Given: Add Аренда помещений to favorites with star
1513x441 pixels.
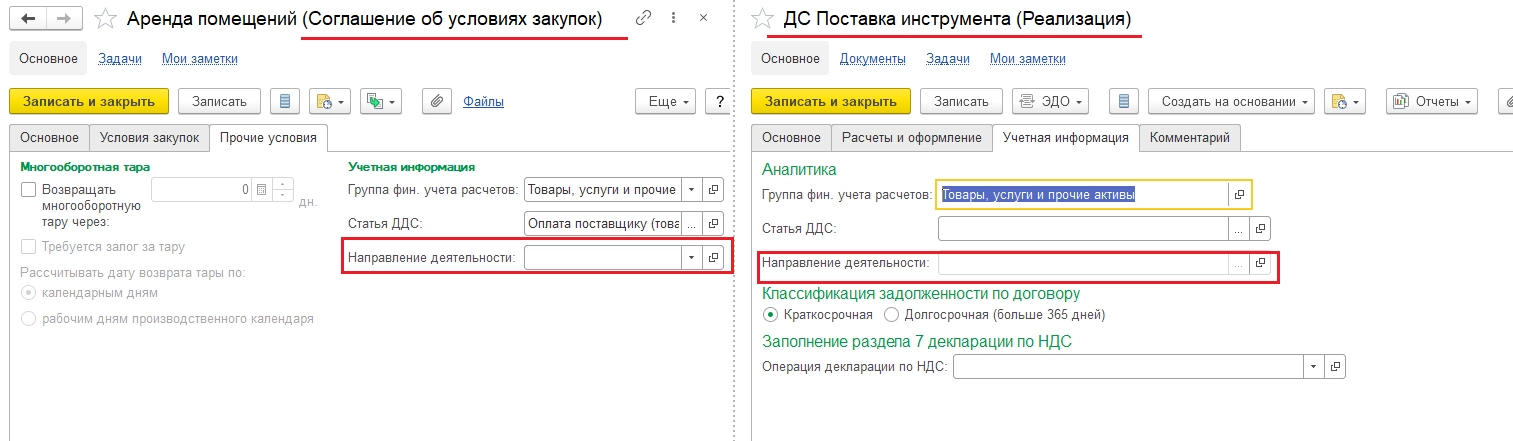Looking at the screenshot, I should click(x=106, y=19).
